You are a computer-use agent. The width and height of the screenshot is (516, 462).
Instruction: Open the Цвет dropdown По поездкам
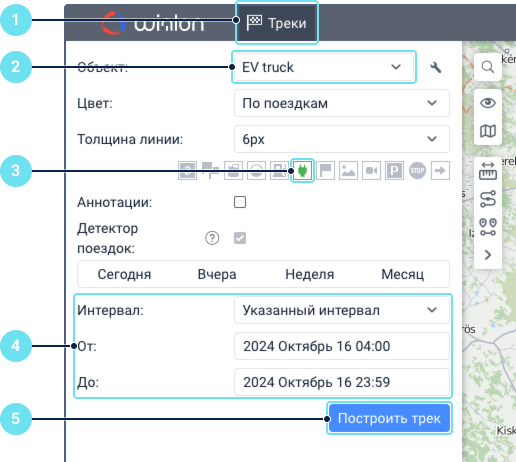[342, 103]
